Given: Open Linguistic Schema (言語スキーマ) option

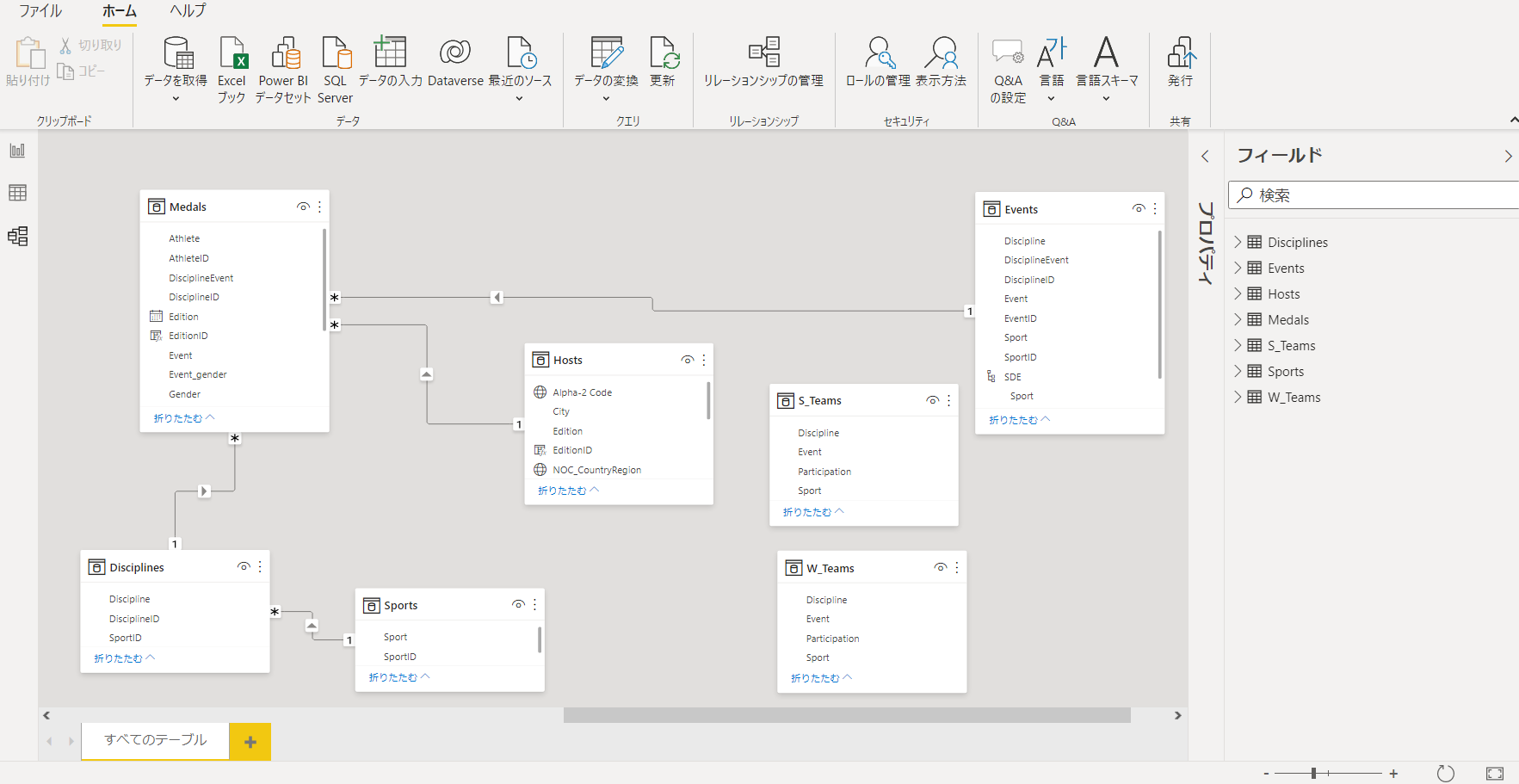Looking at the screenshot, I should [x=1107, y=69].
